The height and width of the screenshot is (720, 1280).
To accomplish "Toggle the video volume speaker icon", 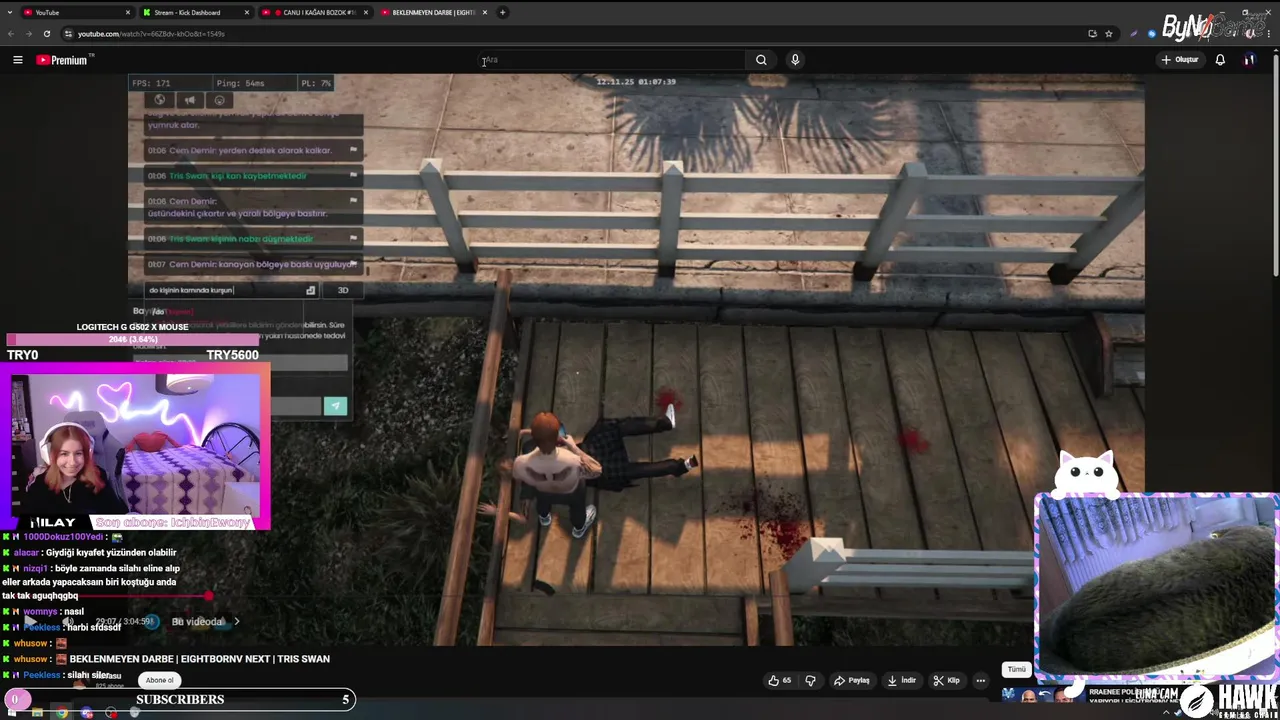I will [68, 621].
